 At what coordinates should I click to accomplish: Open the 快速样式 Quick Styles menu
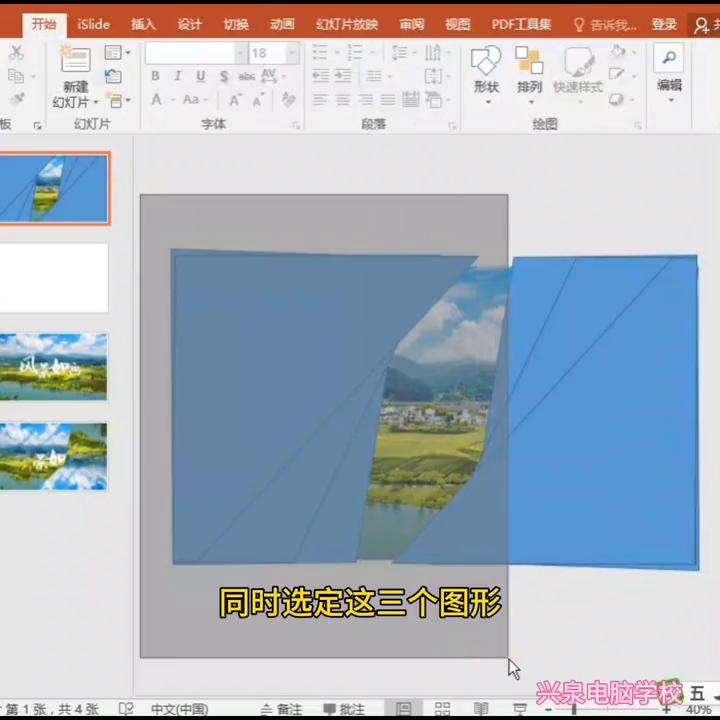point(578,74)
